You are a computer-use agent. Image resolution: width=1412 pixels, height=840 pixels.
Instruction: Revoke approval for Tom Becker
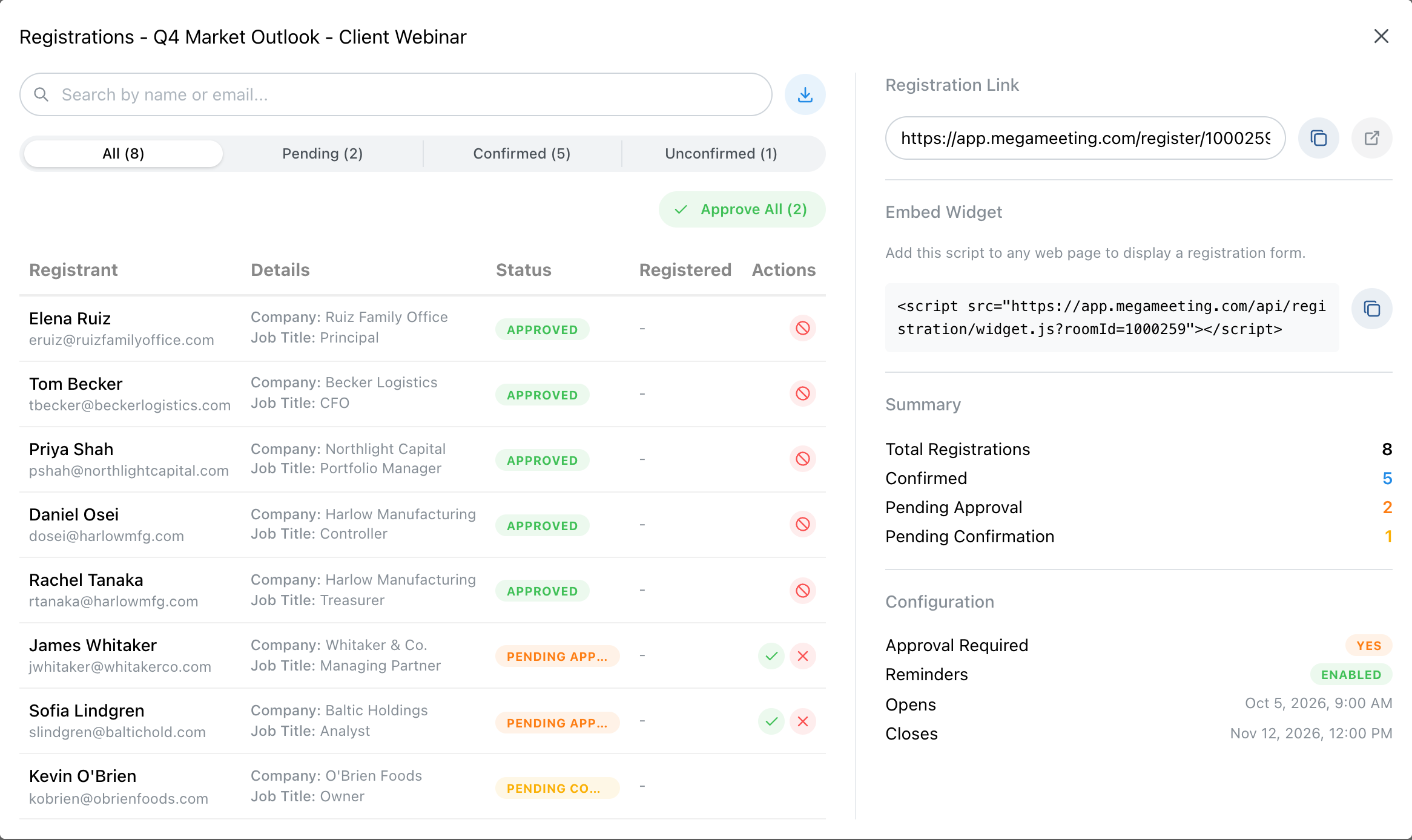coord(803,394)
